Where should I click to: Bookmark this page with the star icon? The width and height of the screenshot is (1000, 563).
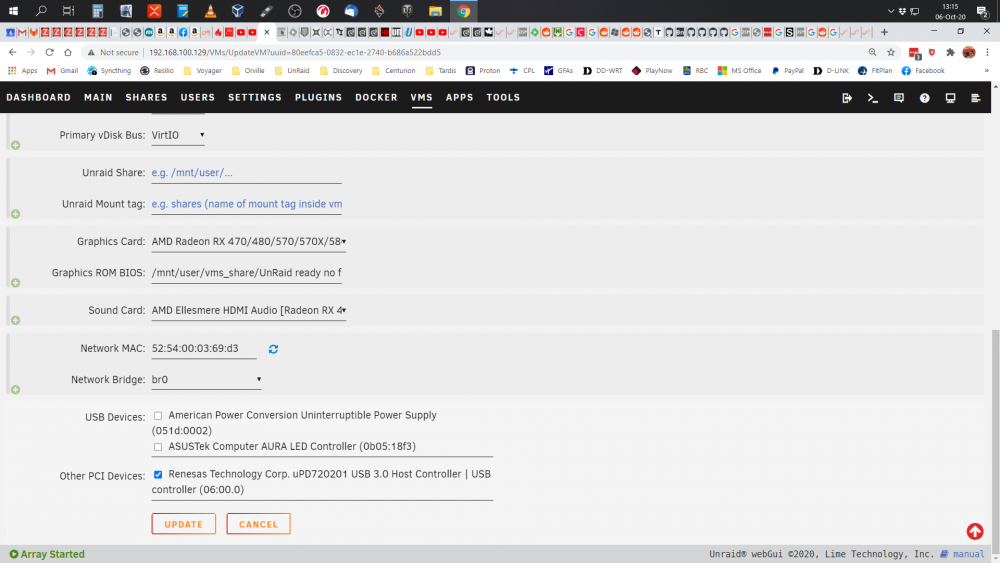click(891, 52)
